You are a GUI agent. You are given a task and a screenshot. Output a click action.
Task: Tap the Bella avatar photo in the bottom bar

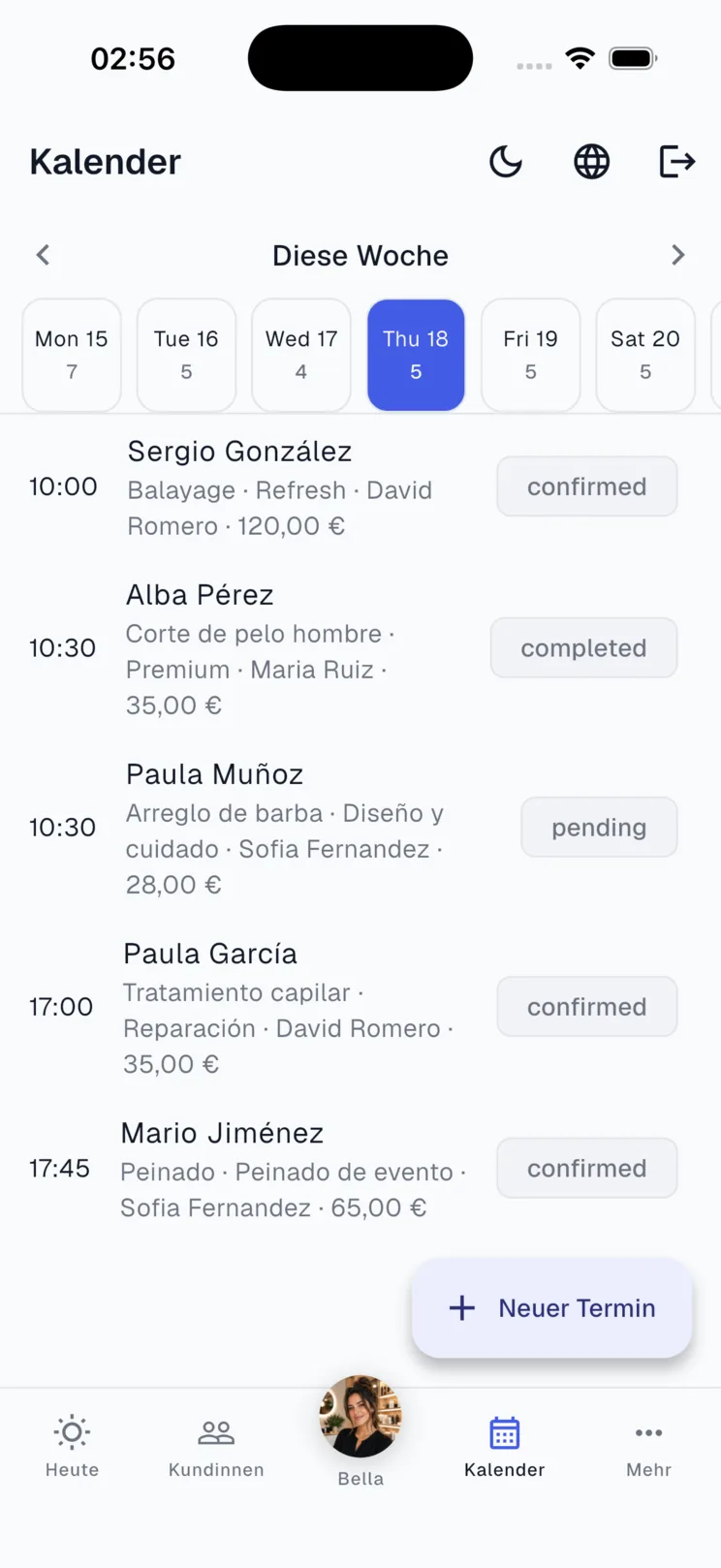tap(360, 1417)
